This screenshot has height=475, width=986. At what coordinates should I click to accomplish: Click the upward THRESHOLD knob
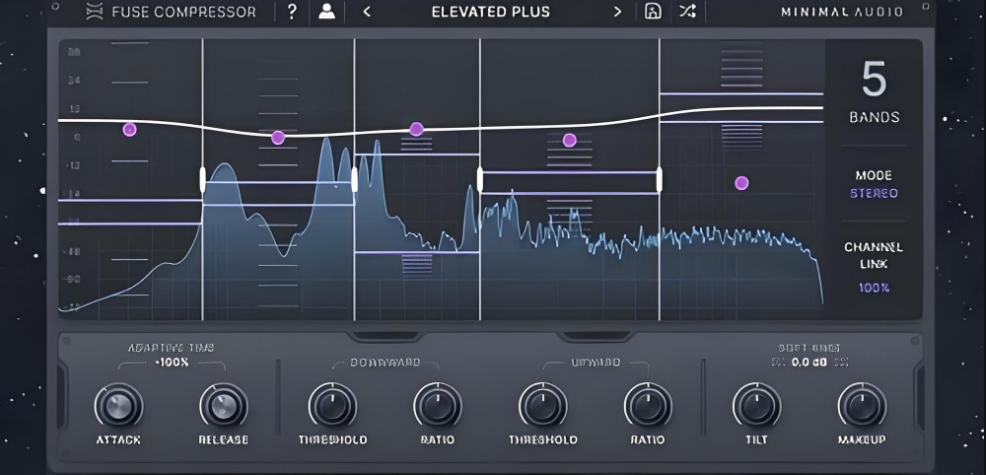(543, 406)
